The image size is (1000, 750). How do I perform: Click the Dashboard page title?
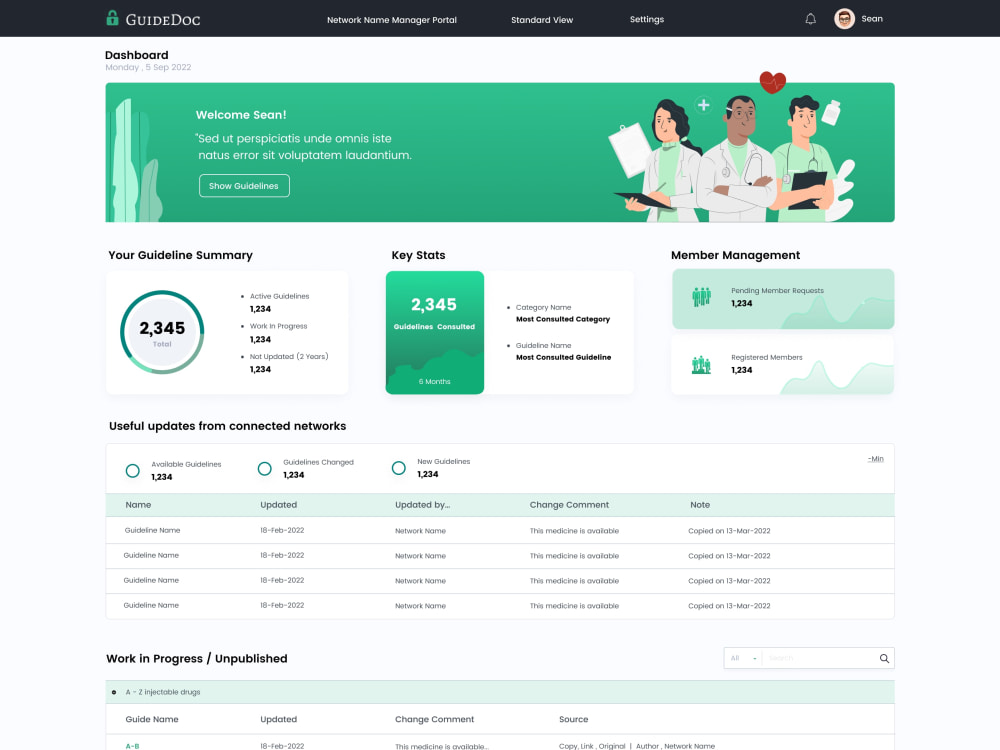136,55
